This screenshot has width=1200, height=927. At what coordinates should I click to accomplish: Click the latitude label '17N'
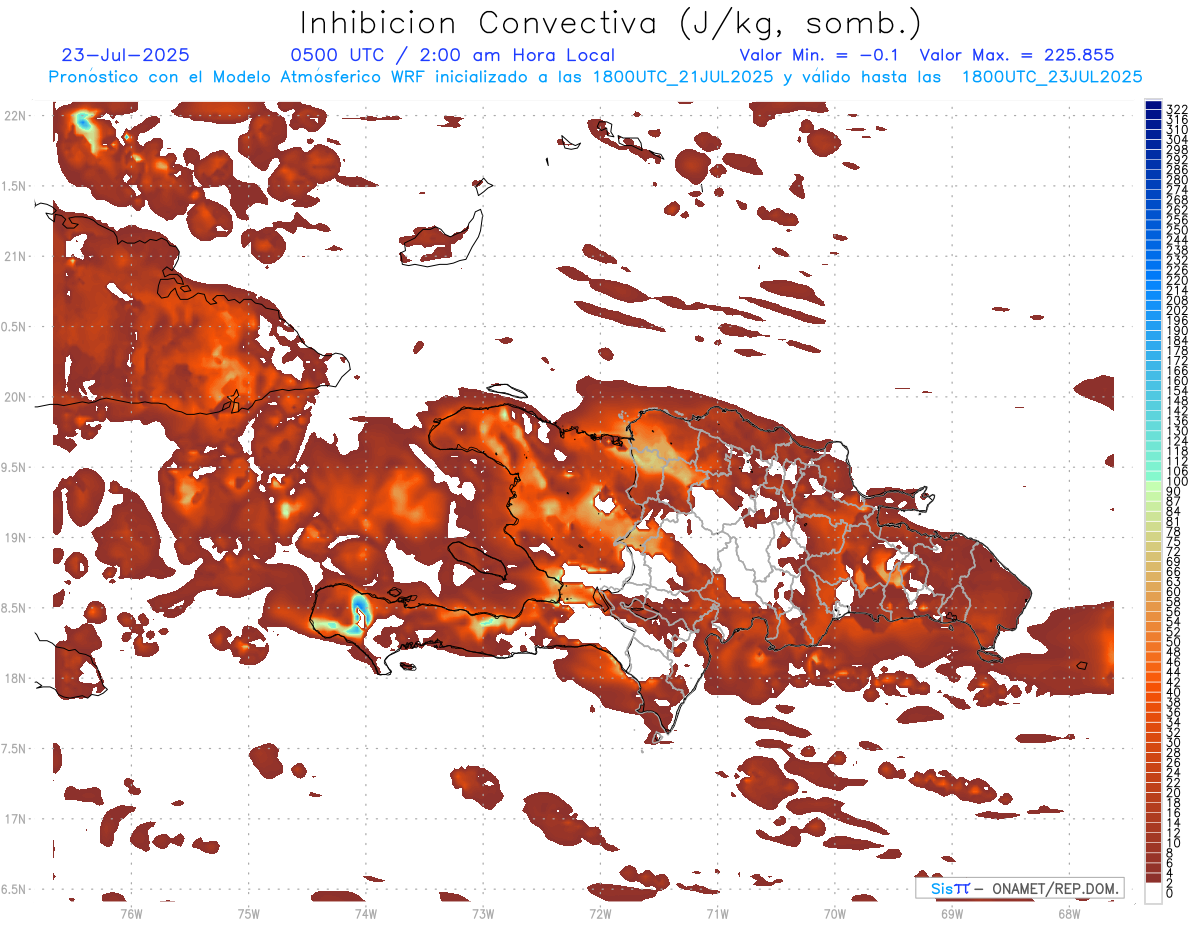tap(15, 819)
